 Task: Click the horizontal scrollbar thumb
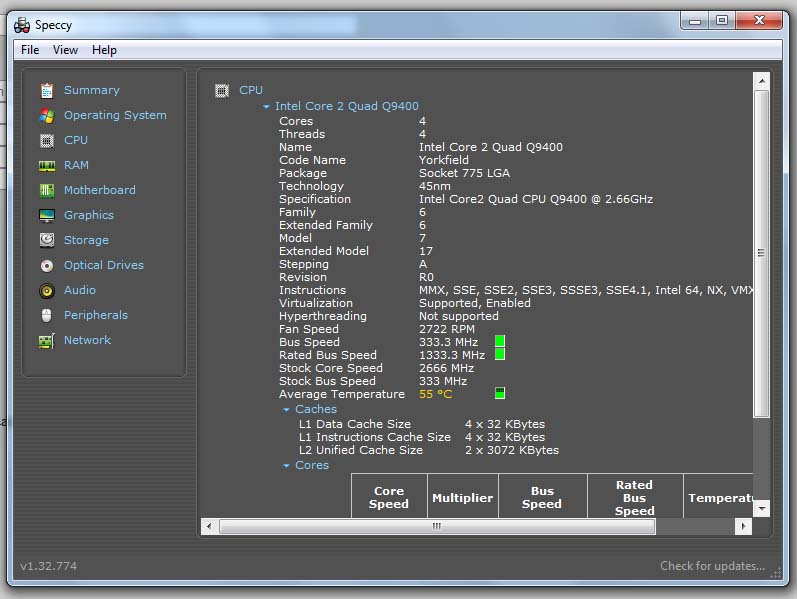[x=437, y=526]
